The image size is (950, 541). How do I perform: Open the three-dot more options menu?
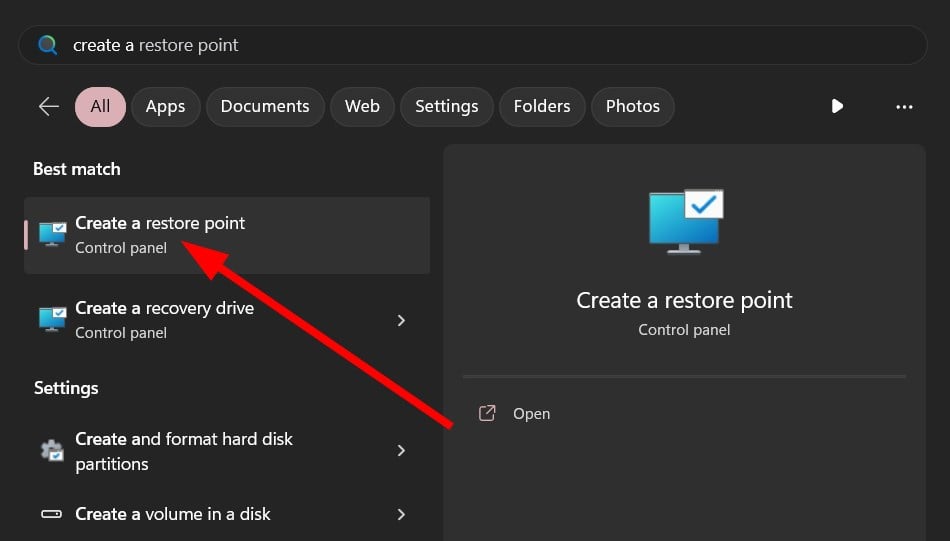click(904, 106)
